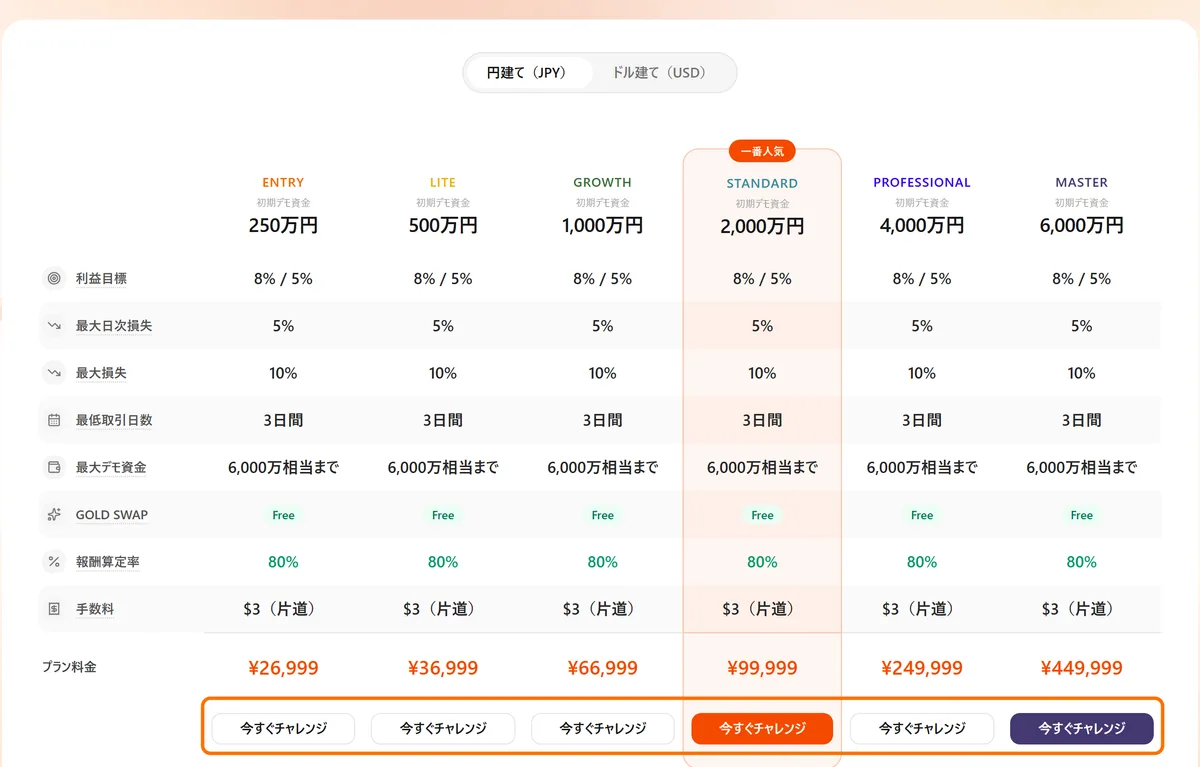Click the Free GOLD SWAP badge under MASTER
Screen dimensions: 1200x767
pyautogui.click(x=1082, y=515)
